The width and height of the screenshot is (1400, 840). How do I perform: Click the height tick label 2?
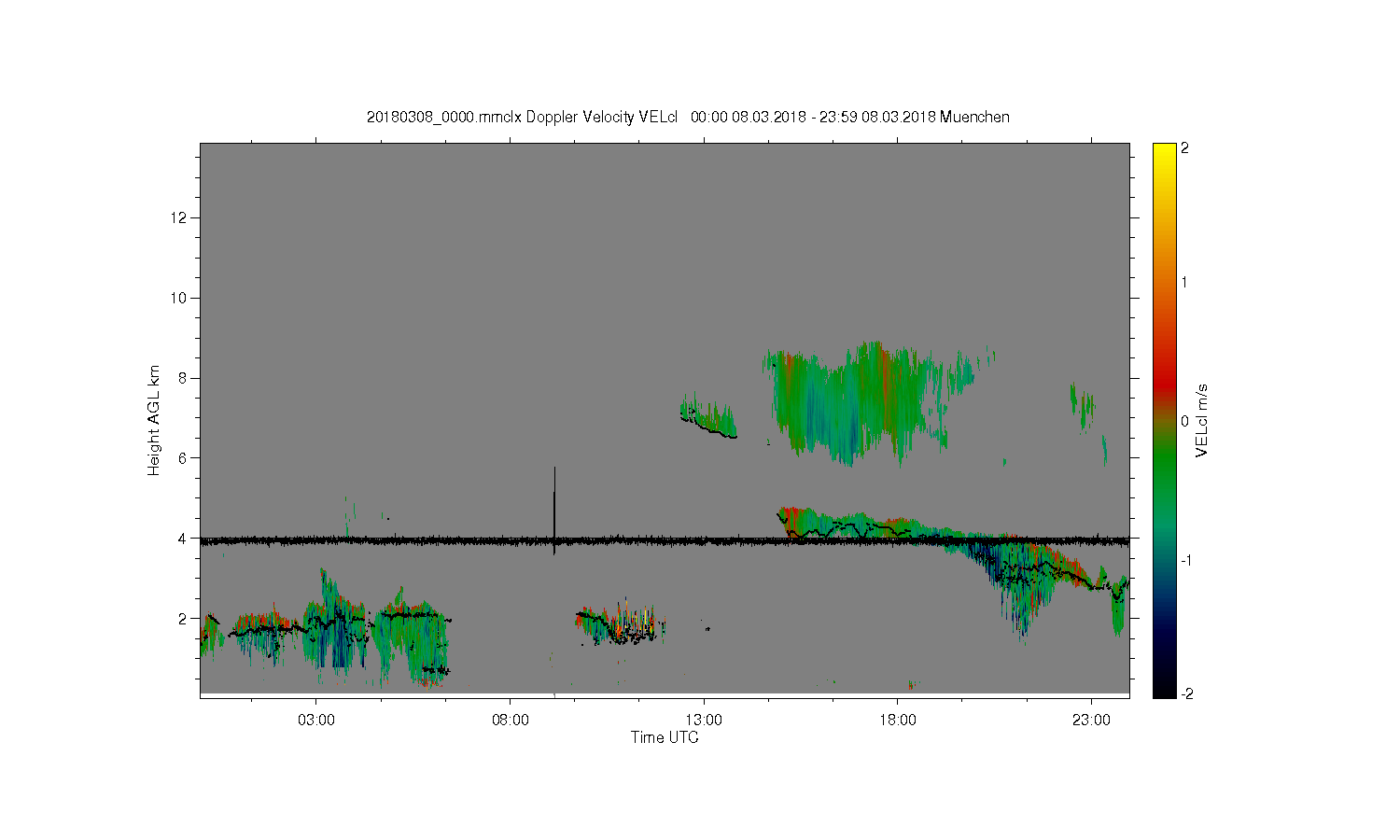coord(183,619)
